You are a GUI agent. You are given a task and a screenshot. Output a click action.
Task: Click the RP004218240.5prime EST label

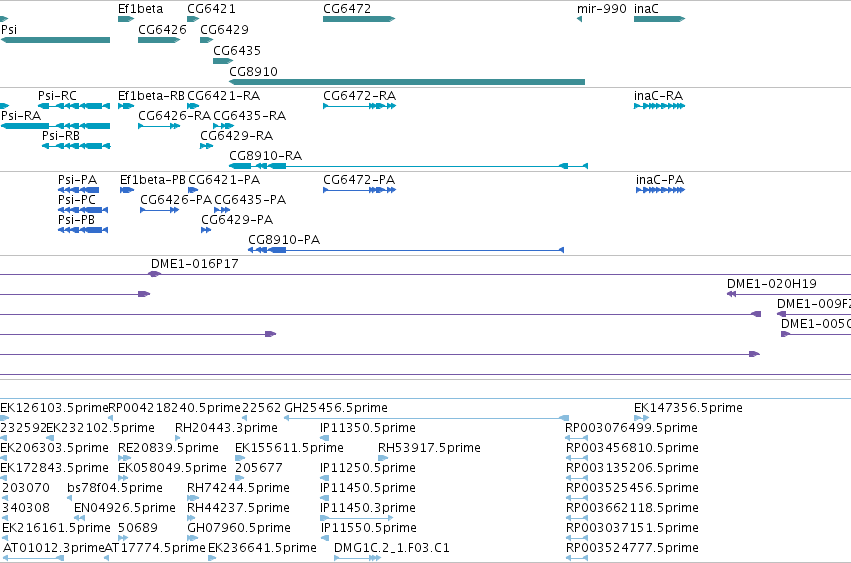point(174,408)
